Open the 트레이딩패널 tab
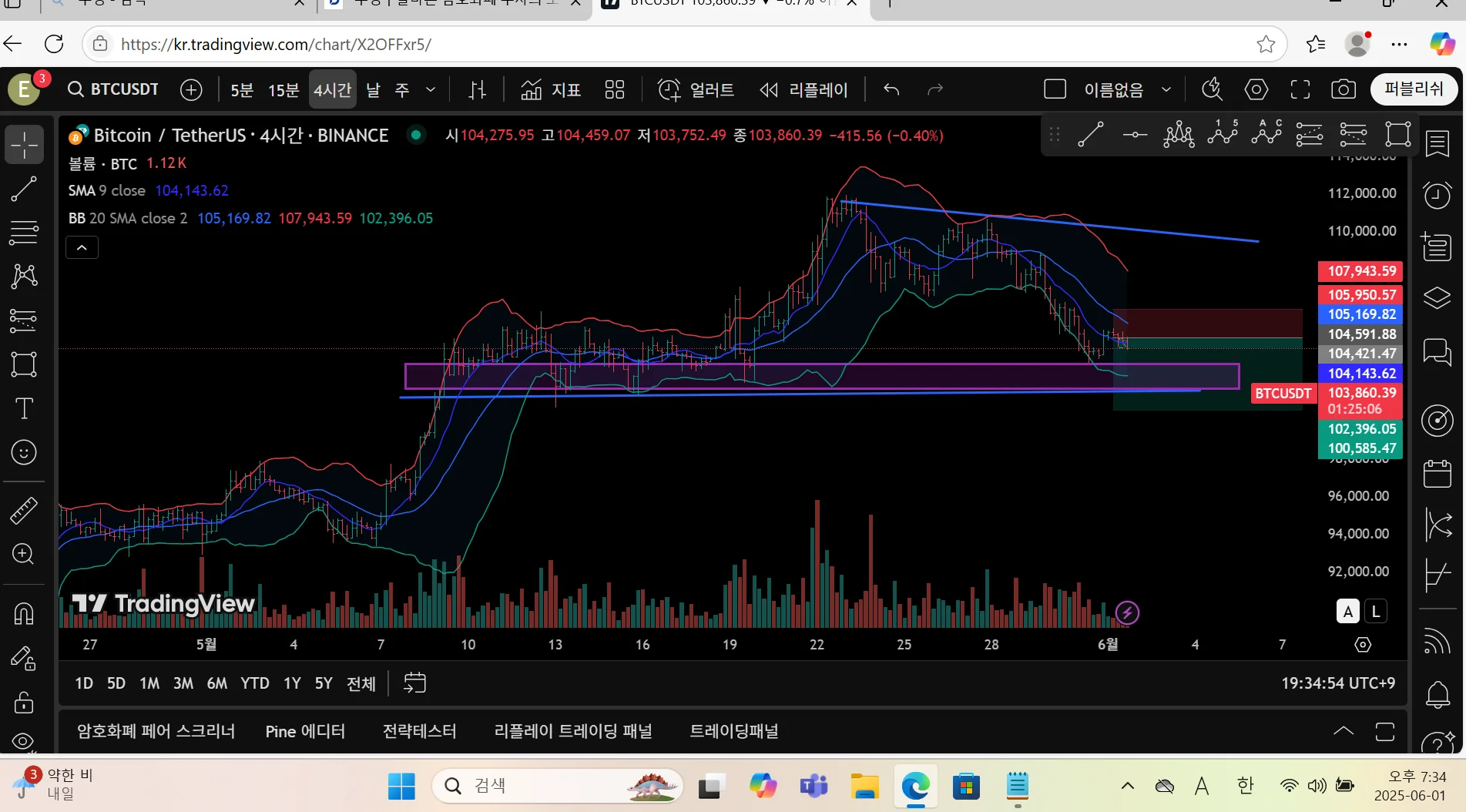Viewport: 1466px width, 812px height. click(734, 731)
